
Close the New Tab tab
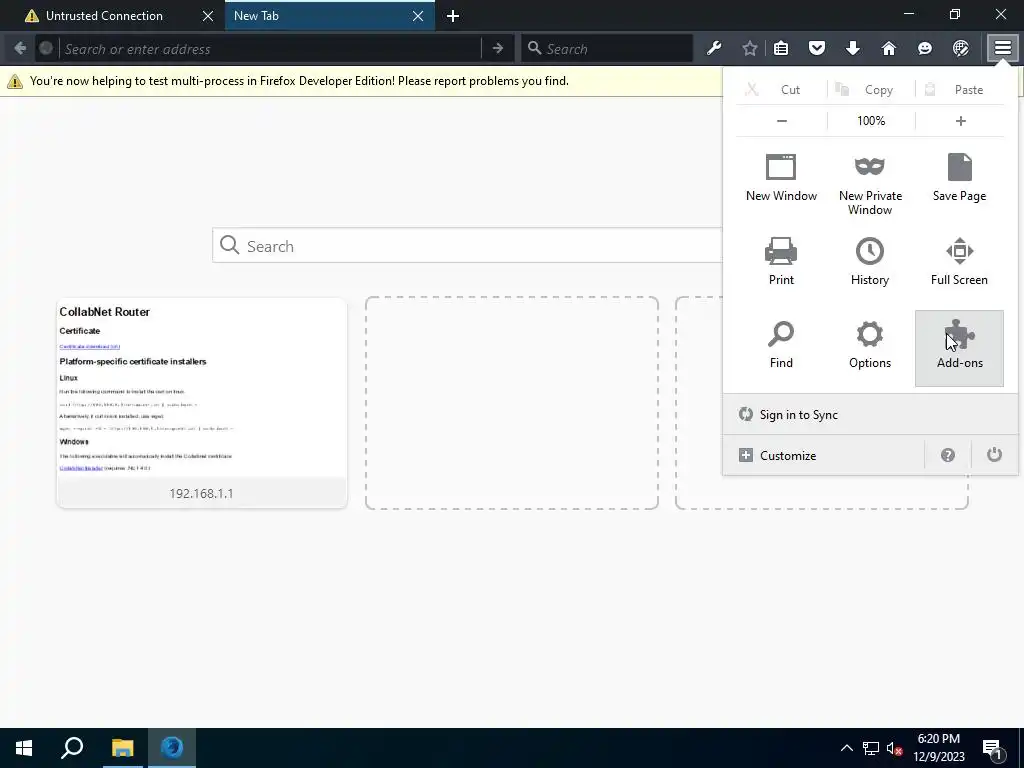point(418,16)
